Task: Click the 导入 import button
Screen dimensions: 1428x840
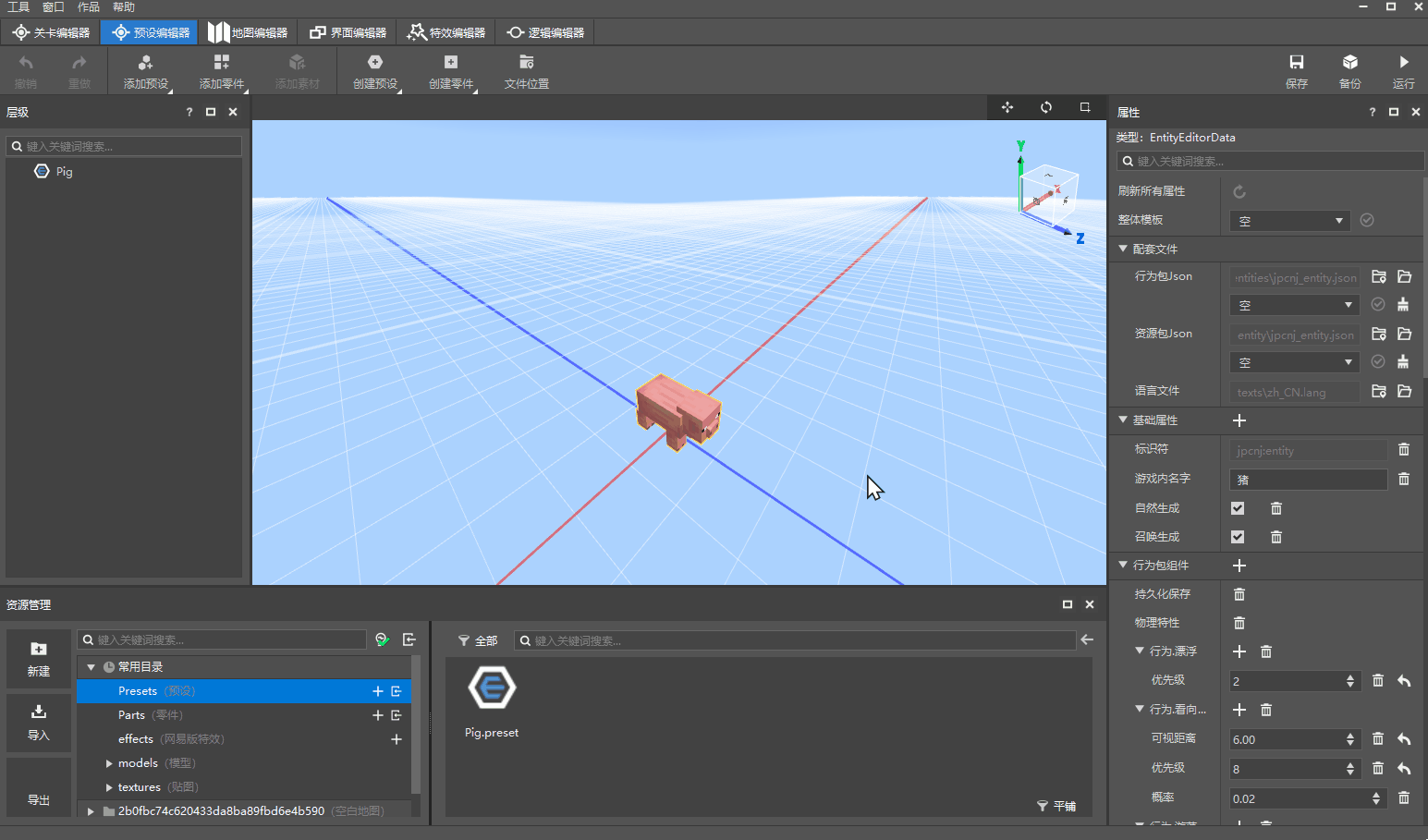Action: click(39, 722)
